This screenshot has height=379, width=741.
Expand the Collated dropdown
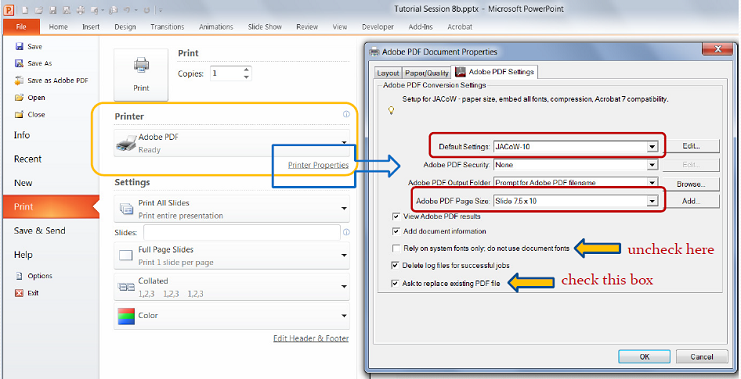point(344,287)
